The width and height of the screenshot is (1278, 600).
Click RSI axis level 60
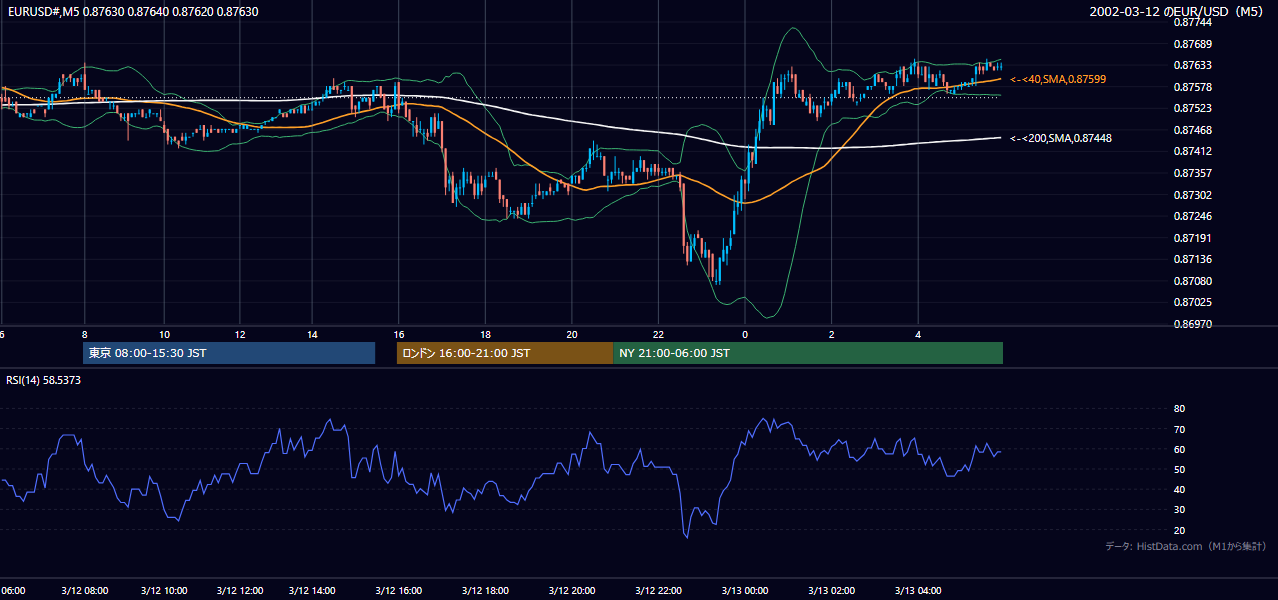pyautogui.click(x=1179, y=450)
